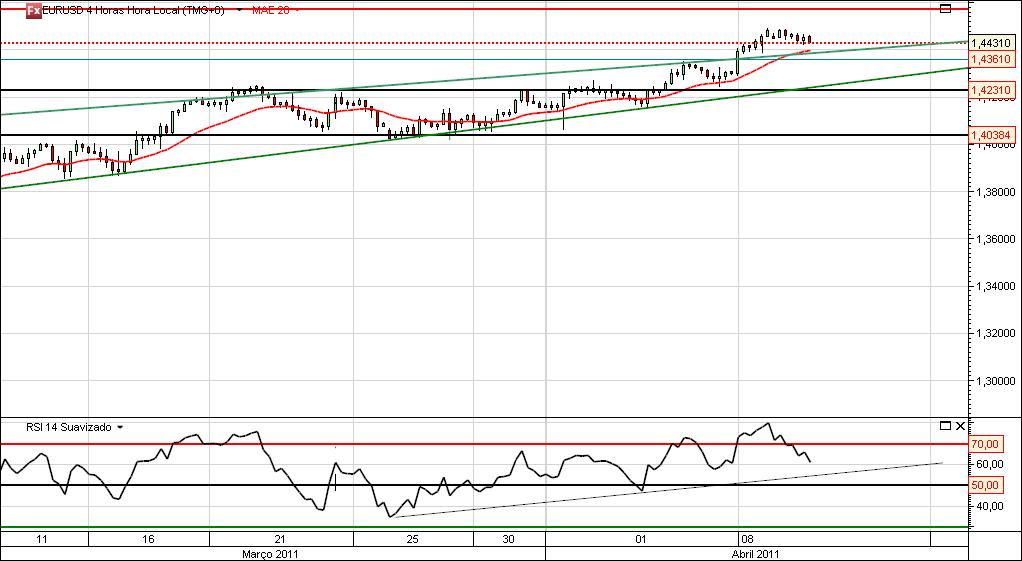Click date 11 on time axis

[42, 539]
